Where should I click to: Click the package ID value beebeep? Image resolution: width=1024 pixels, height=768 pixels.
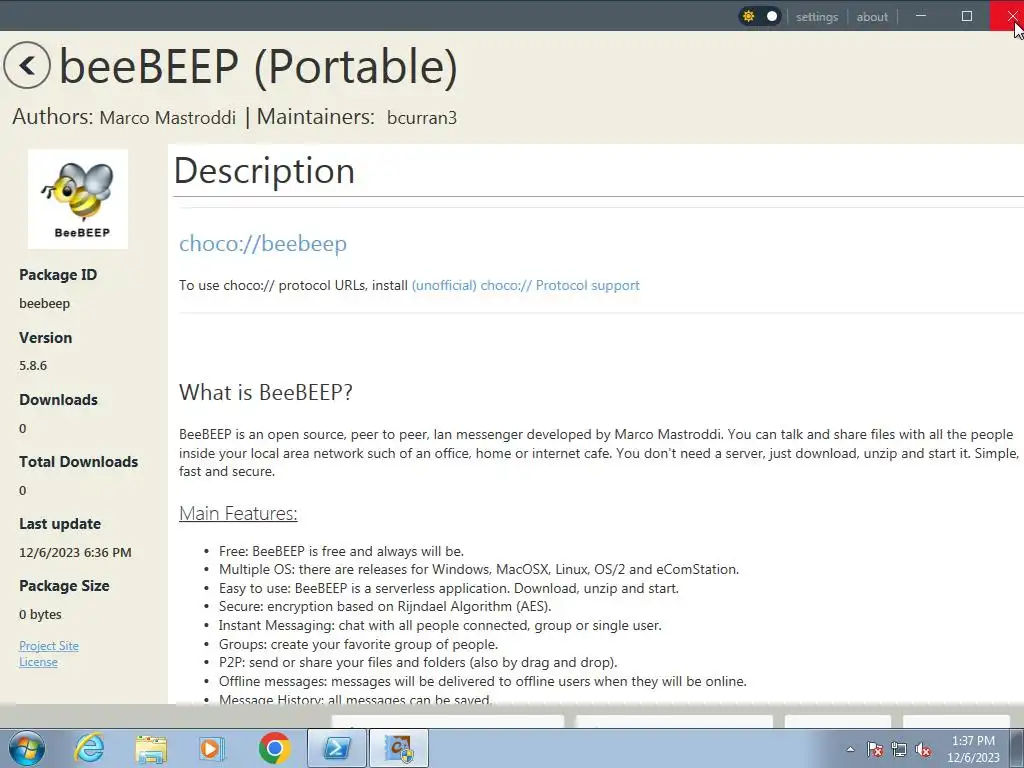[44, 304]
